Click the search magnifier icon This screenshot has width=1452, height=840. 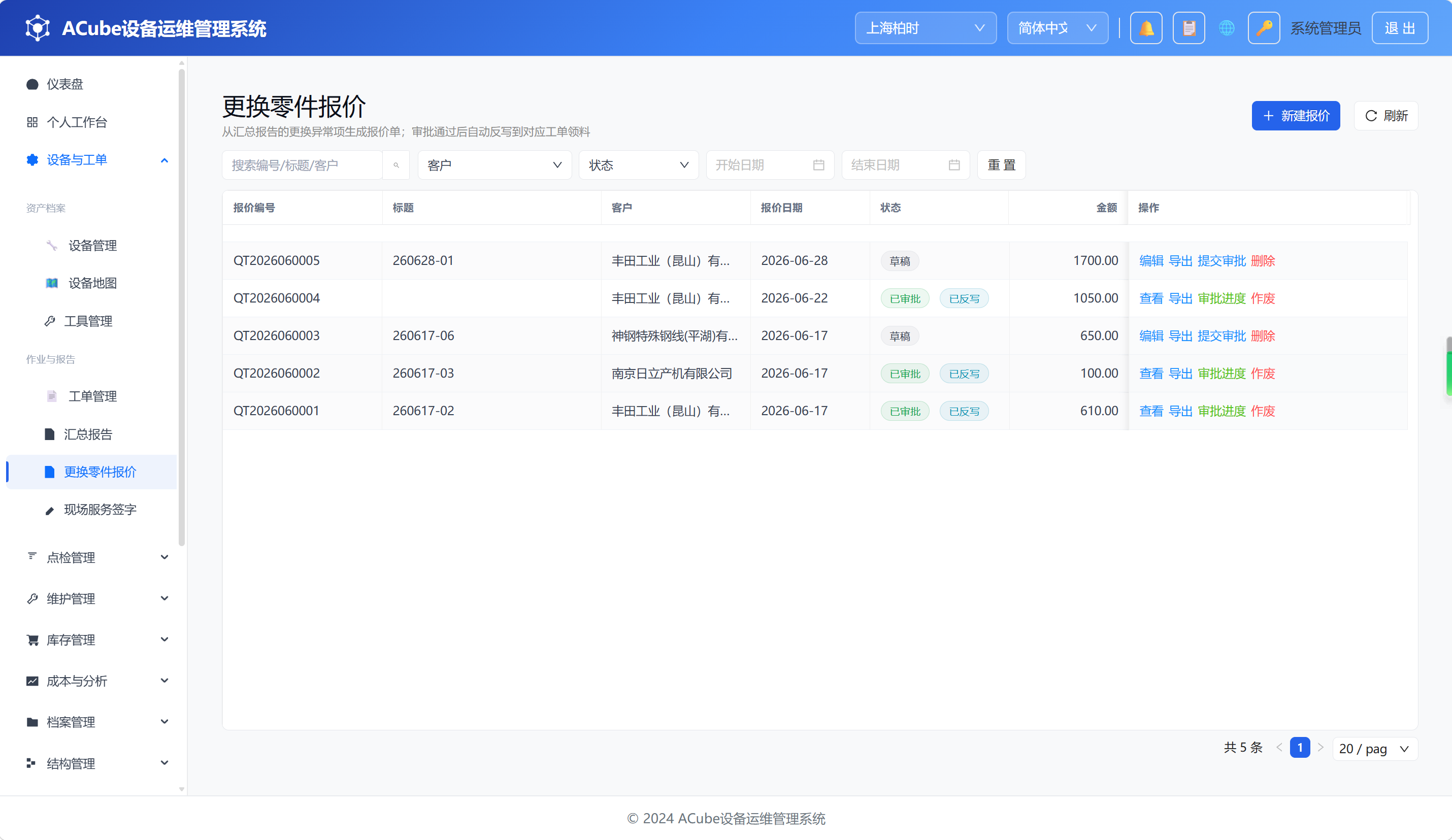click(x=397, y=165)
